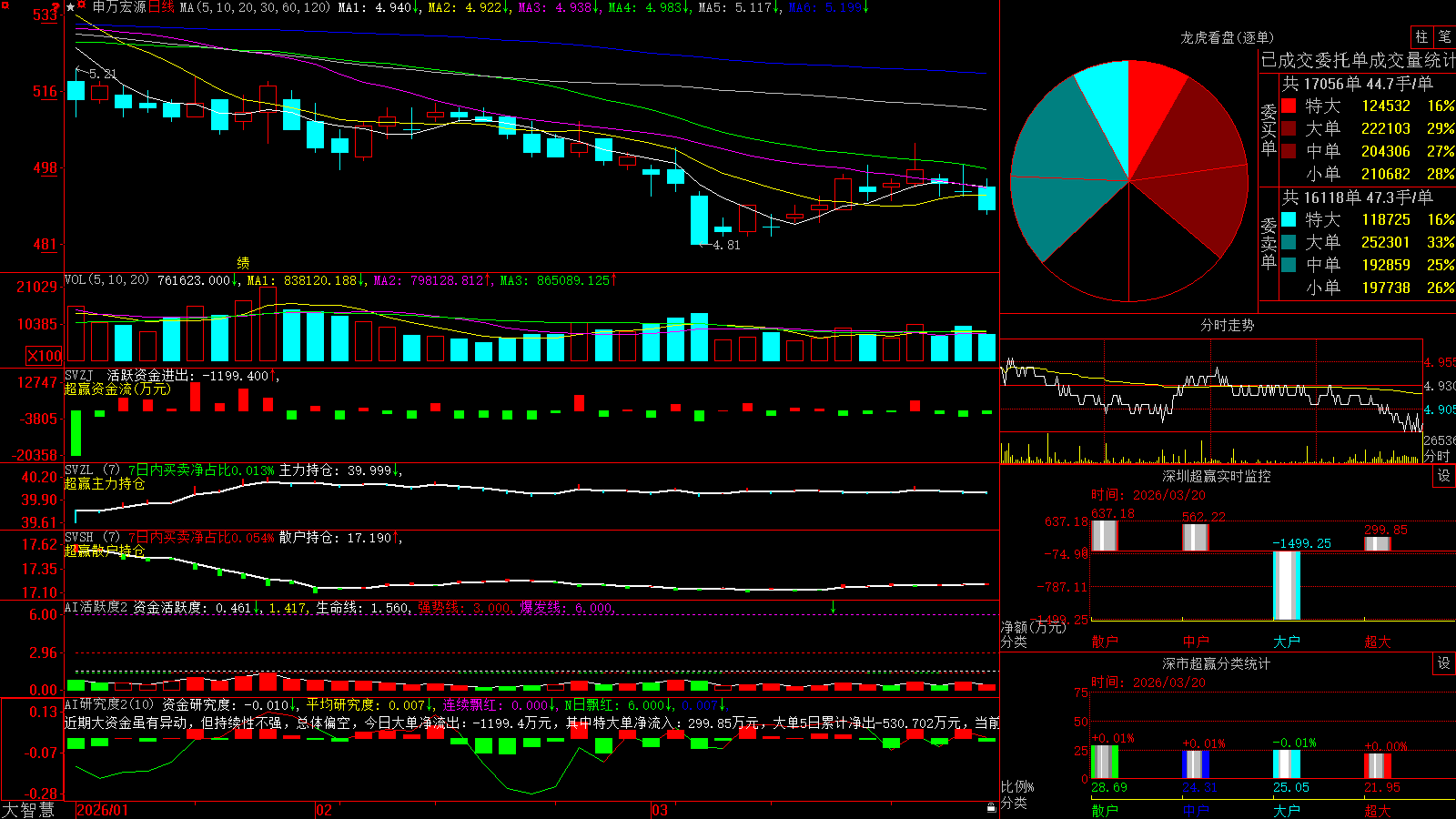Click the SVZJ indicator name
The width and height of the screenshot is (1456, 819).
coord(78,375)
